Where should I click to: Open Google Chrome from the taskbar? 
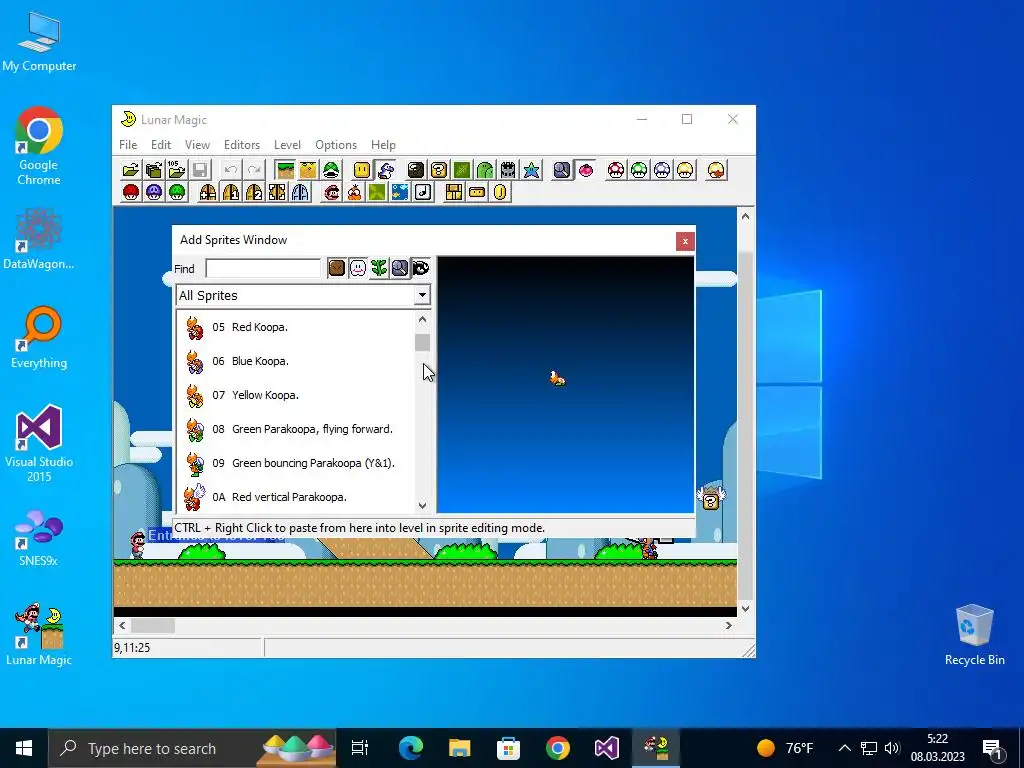point(558,748)
